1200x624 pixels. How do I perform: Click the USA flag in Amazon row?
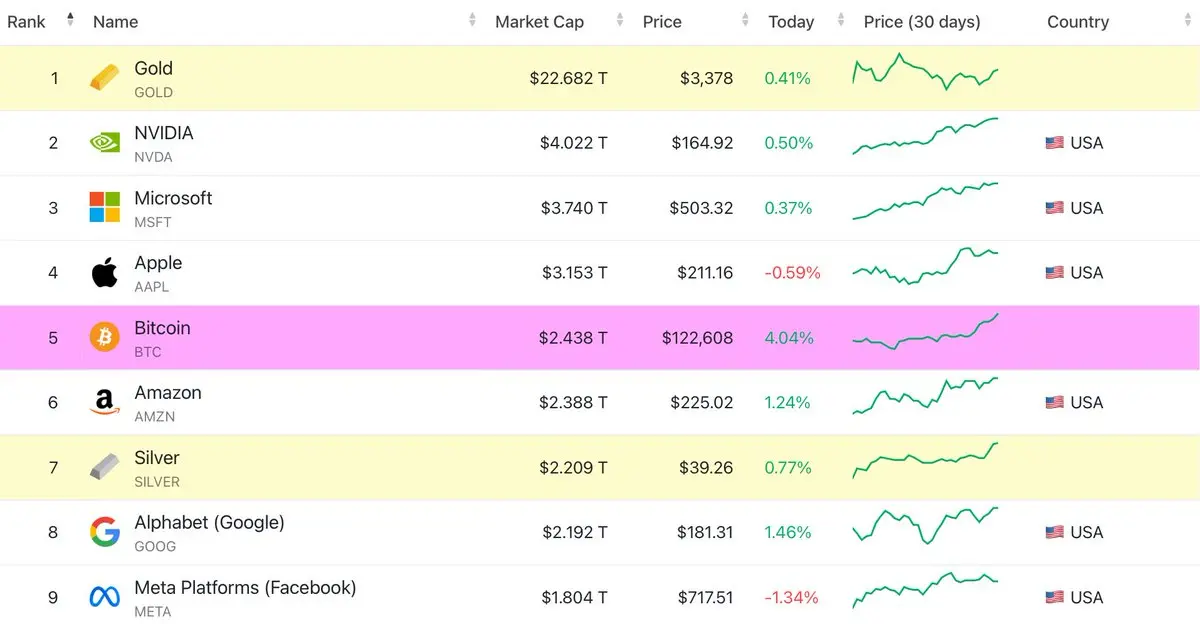point(1054,403)
